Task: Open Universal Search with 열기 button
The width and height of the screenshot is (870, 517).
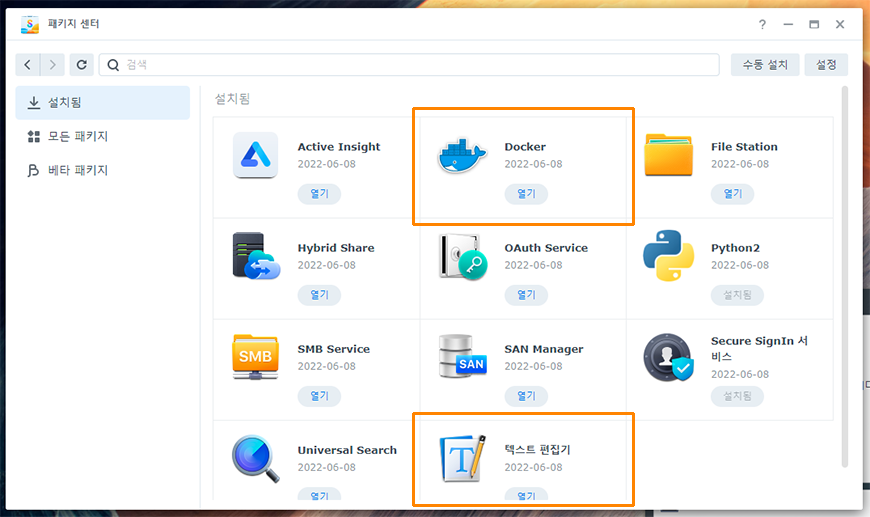Action: [x=320, y=494]
